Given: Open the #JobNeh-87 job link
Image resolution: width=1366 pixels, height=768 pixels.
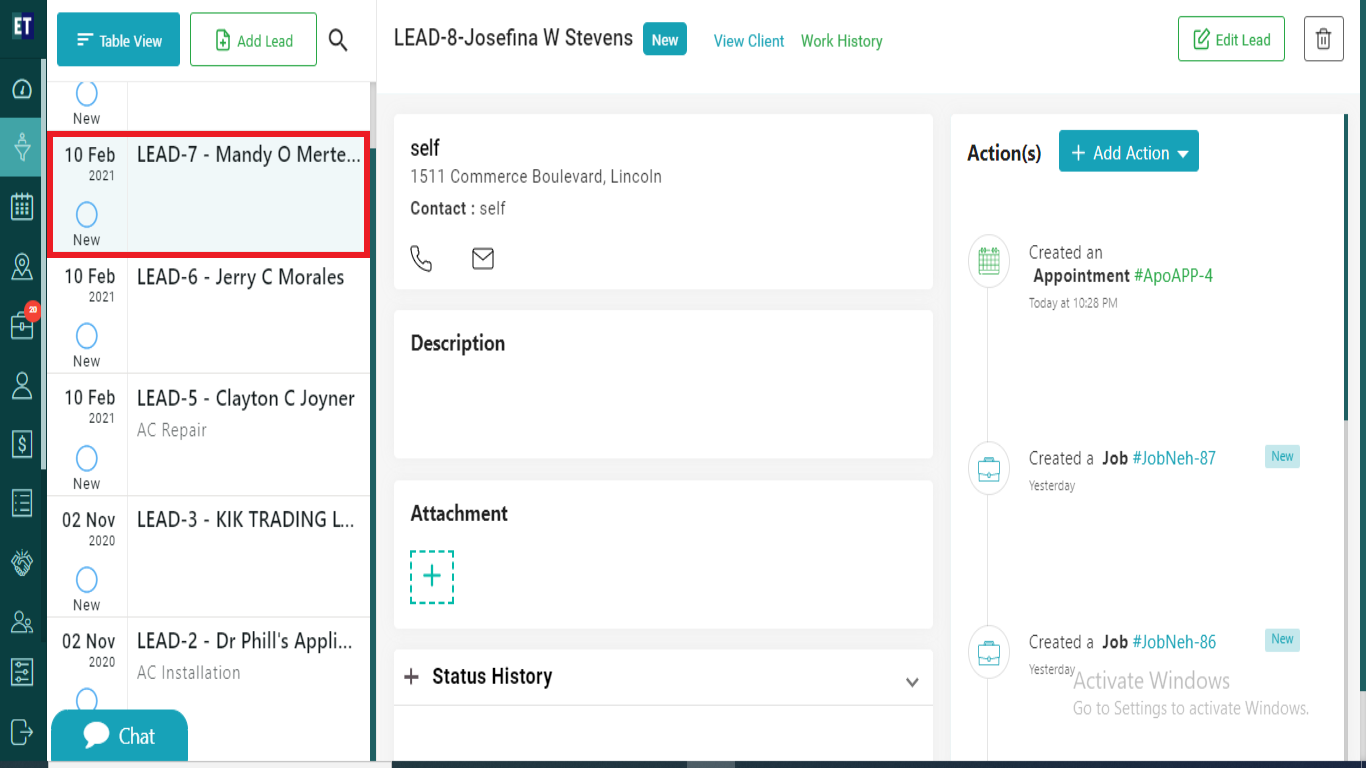Looking at the screenshot, I should (x=1174, y=458).
